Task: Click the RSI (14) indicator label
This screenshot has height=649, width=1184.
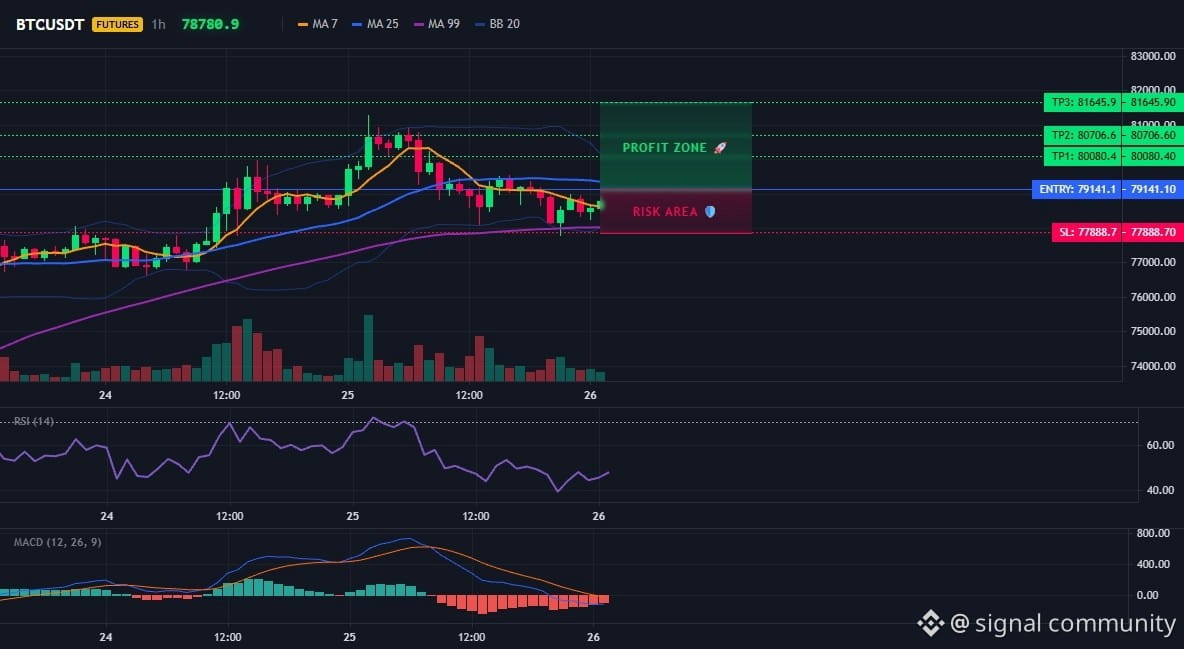Action: [x=33, y=421]
